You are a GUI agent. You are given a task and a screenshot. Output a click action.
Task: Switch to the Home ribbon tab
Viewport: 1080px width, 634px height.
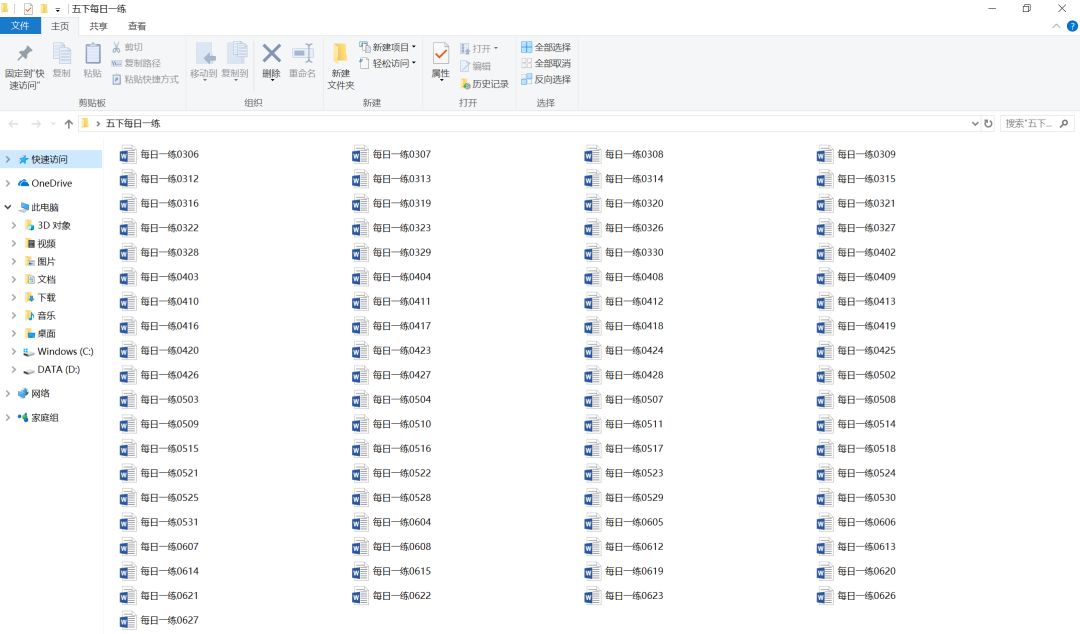pyautogui.click(x=60, y=26)
